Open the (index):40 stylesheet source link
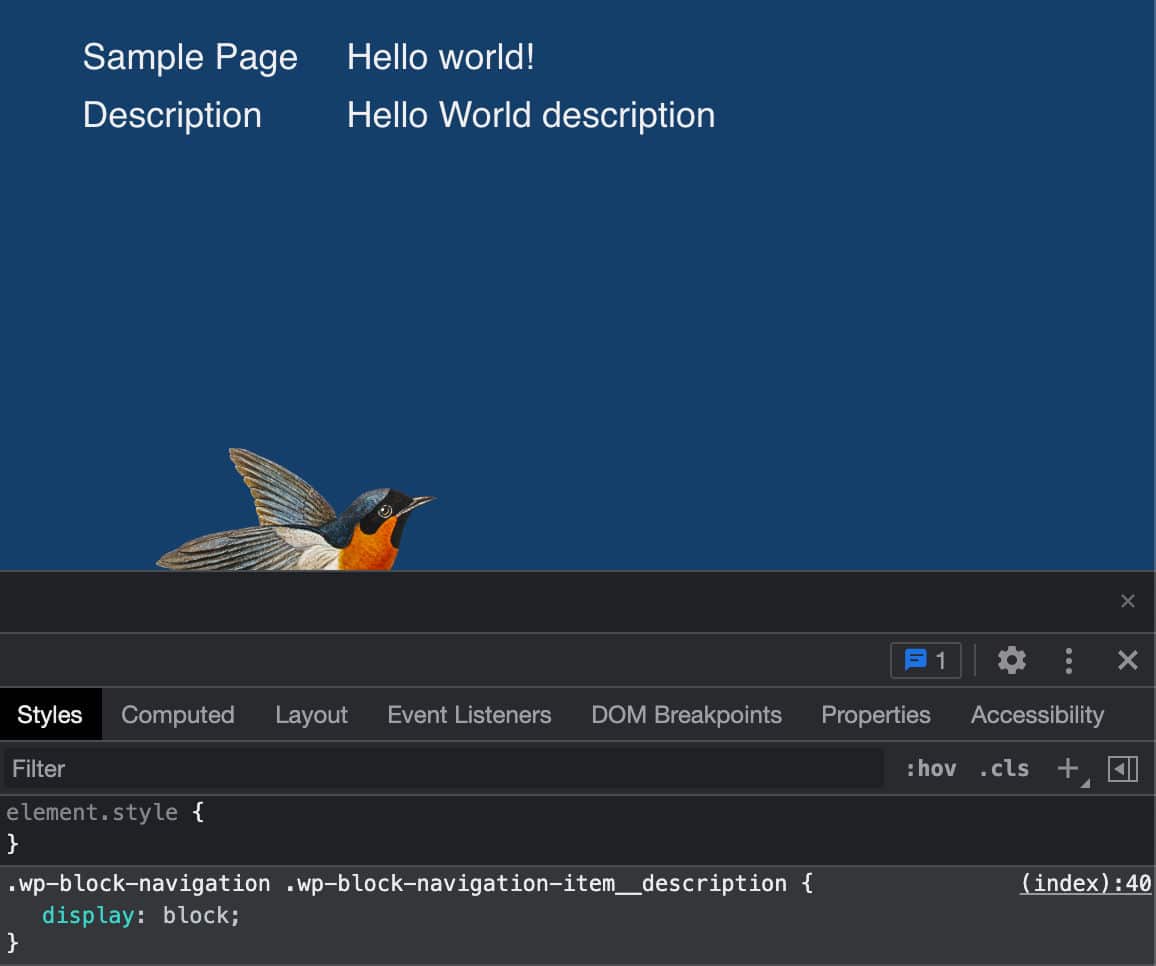 click(1086, 883)
